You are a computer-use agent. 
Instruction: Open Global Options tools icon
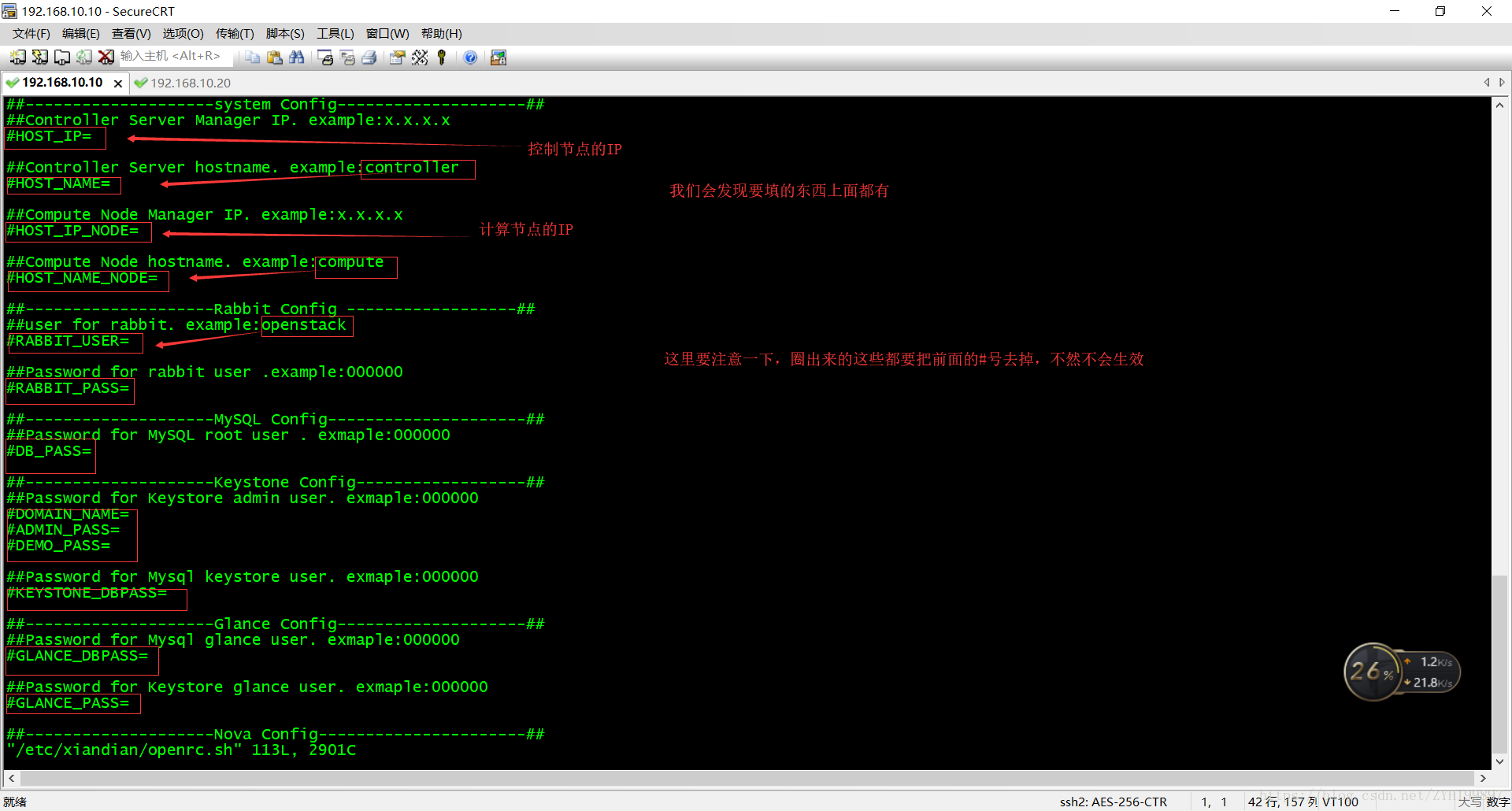point(420,57)
